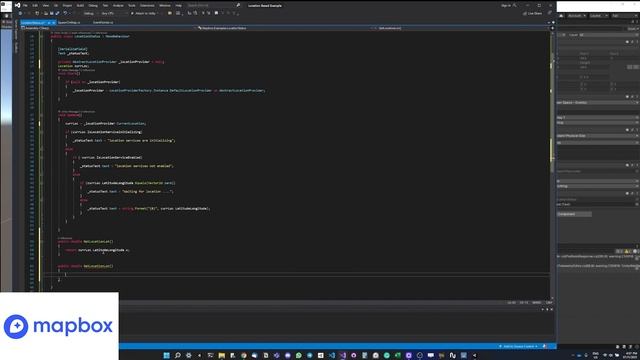Screen dimensions: 640x360
Task: Open the View menu
Action: point(46,6)
